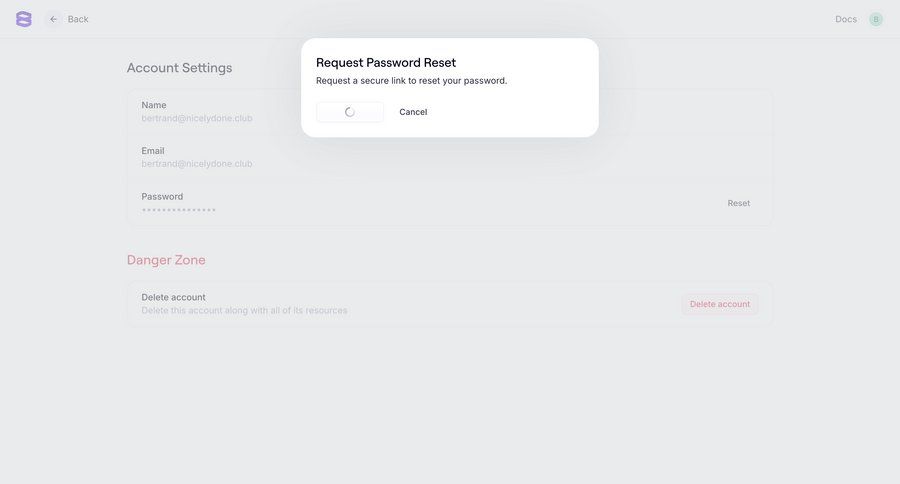Select the Email address value
900x484 pixels.
pyautogui.click(x=197, y=164)
